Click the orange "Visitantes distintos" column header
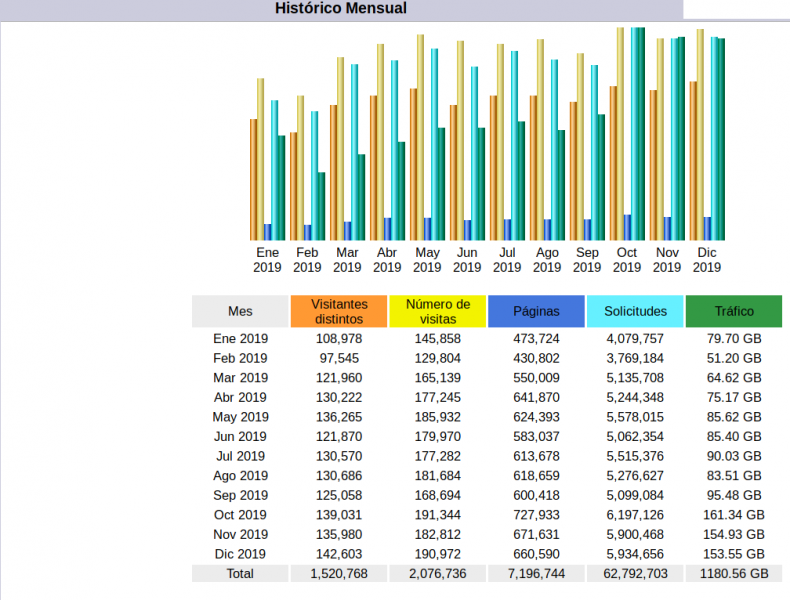 [339, 311]
